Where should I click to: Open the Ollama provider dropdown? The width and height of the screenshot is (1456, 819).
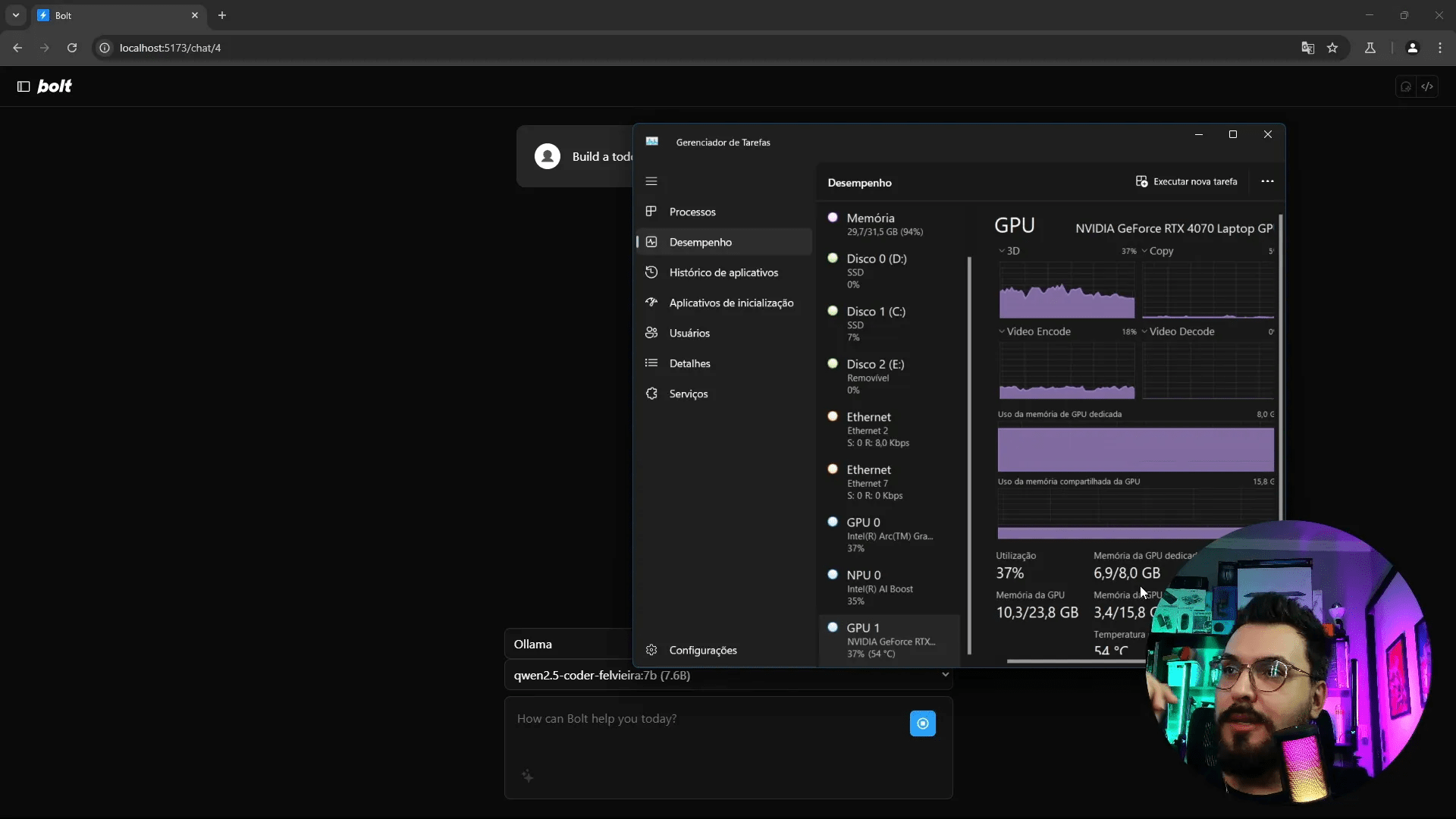coord(569,644)
